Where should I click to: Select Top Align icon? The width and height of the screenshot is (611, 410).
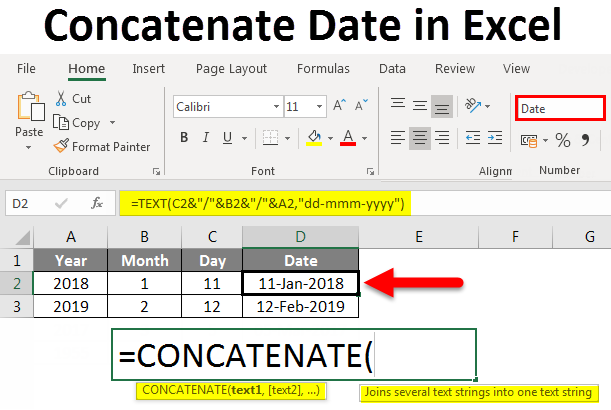(x=398, y=105)
